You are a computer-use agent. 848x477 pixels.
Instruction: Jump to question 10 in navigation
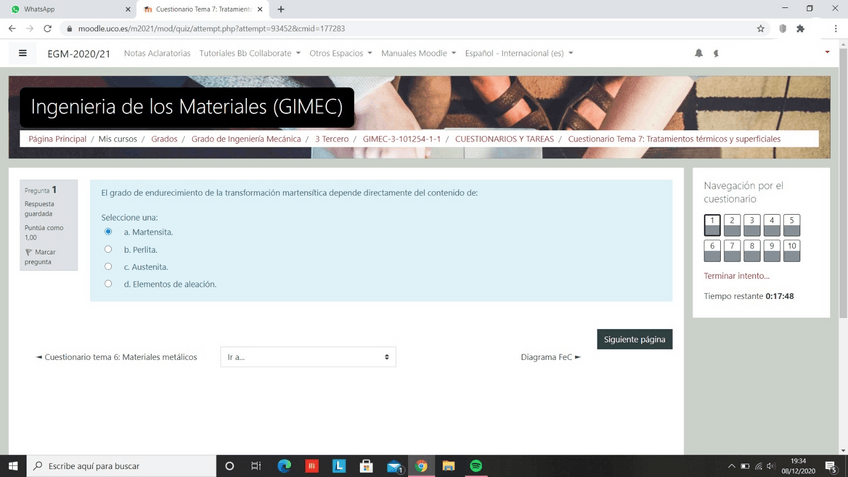[792, 251]
